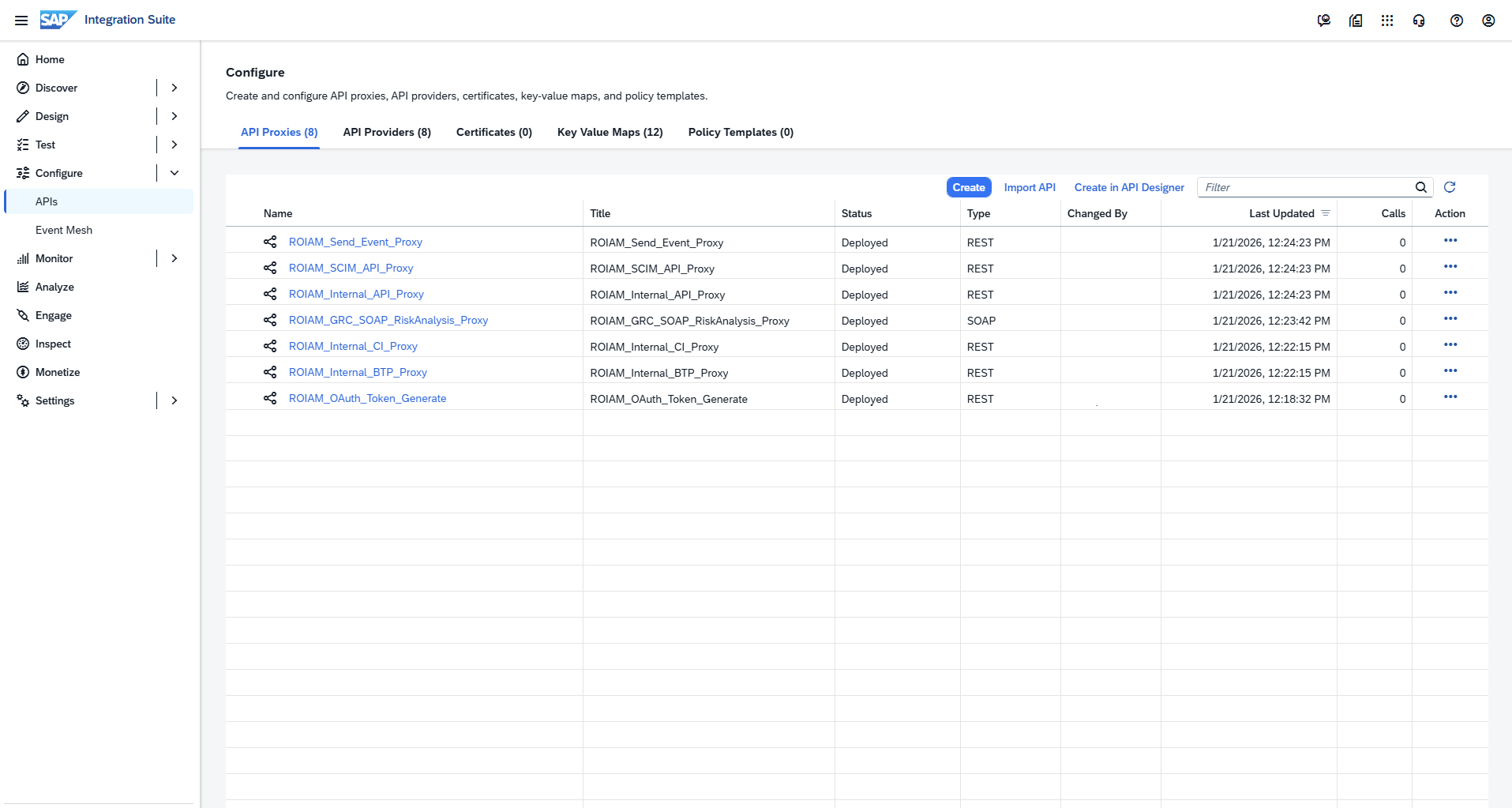Viewport: 1512px width, 808px height.
Task: Expand the Settings navigation section
Action: pyautogui.click(x=174, y=400)
